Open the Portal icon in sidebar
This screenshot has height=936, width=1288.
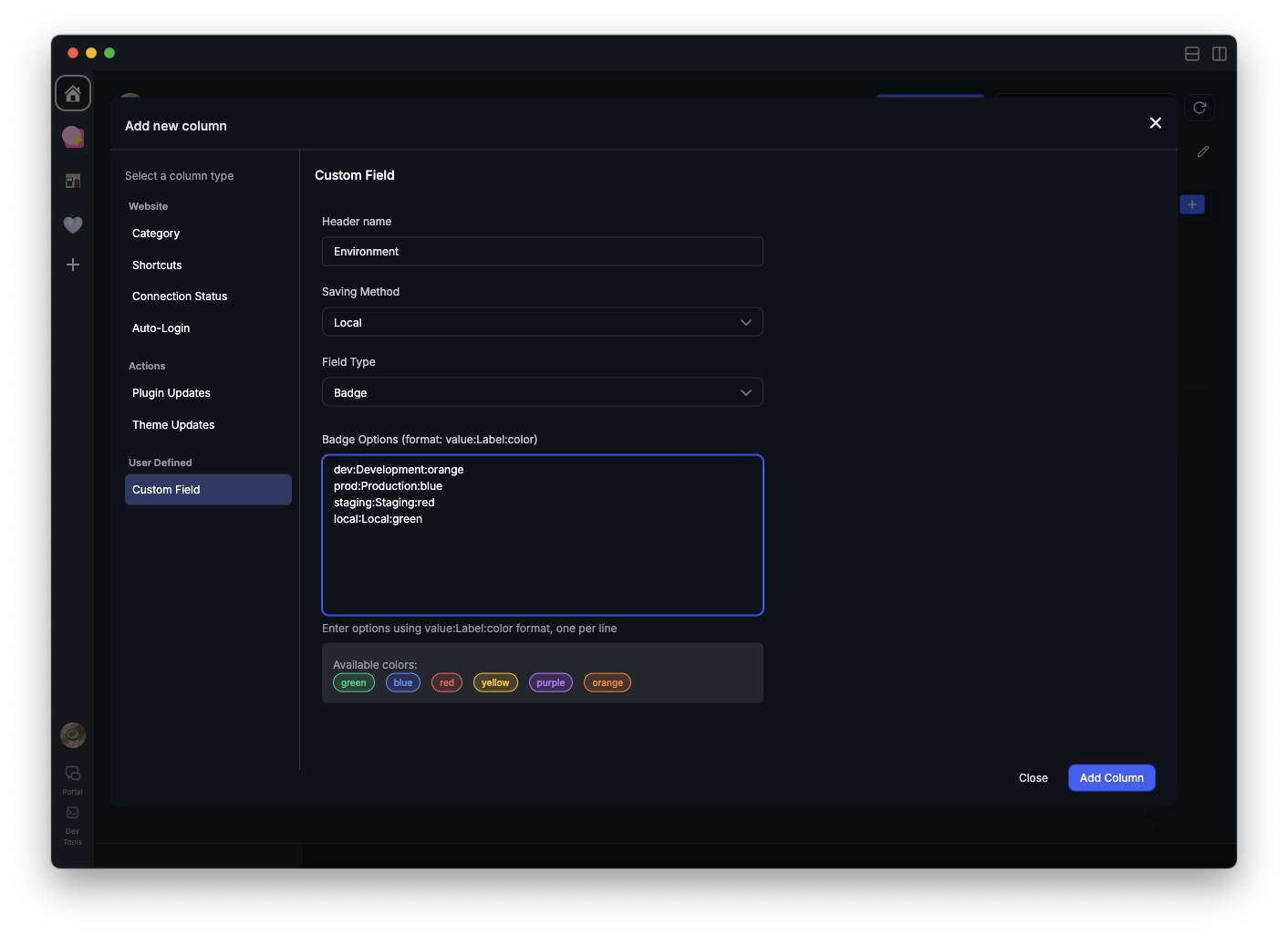pos(73,778)
